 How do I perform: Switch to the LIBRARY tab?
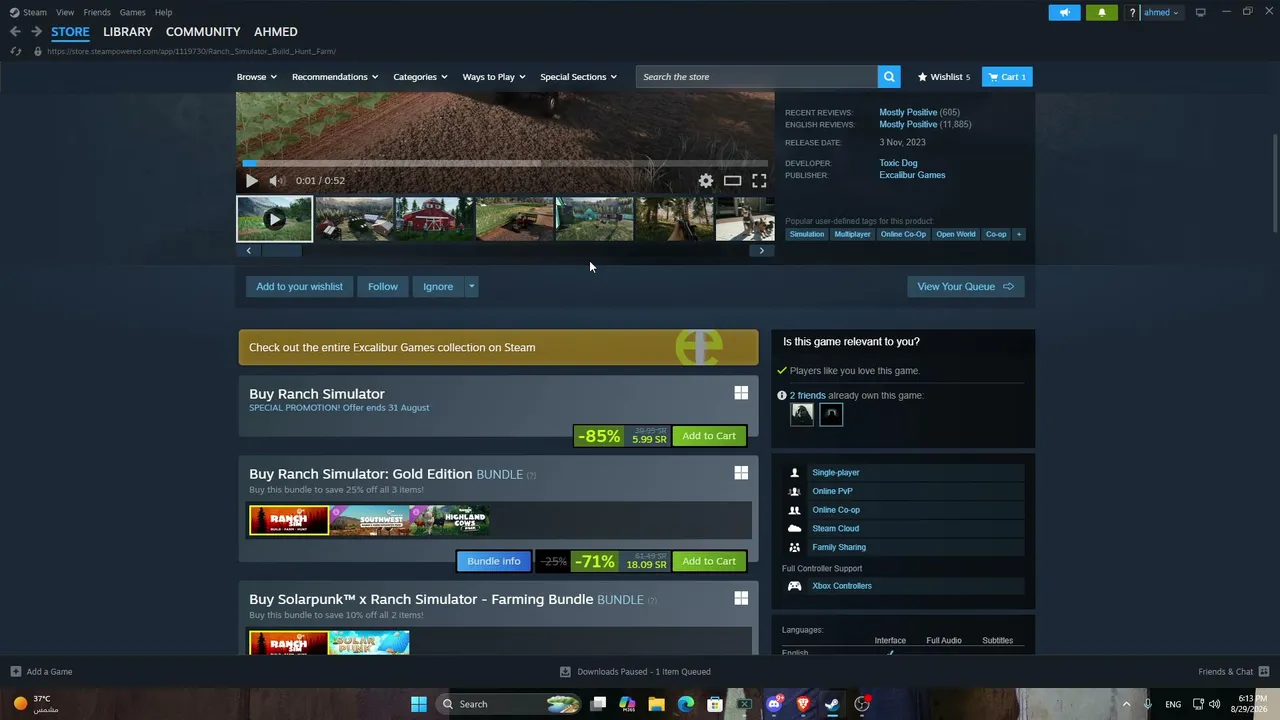128,32
